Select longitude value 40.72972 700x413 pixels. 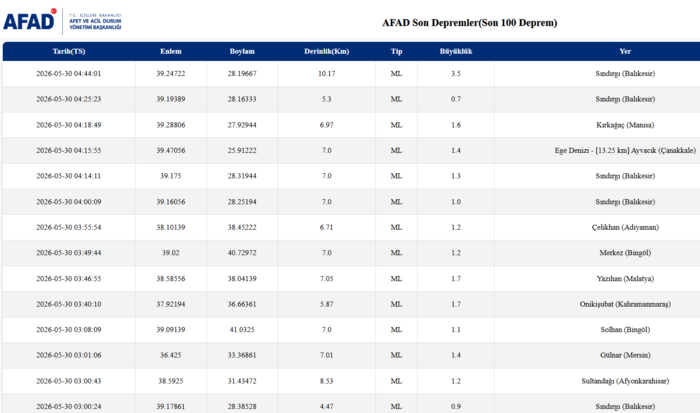(242, 253)
